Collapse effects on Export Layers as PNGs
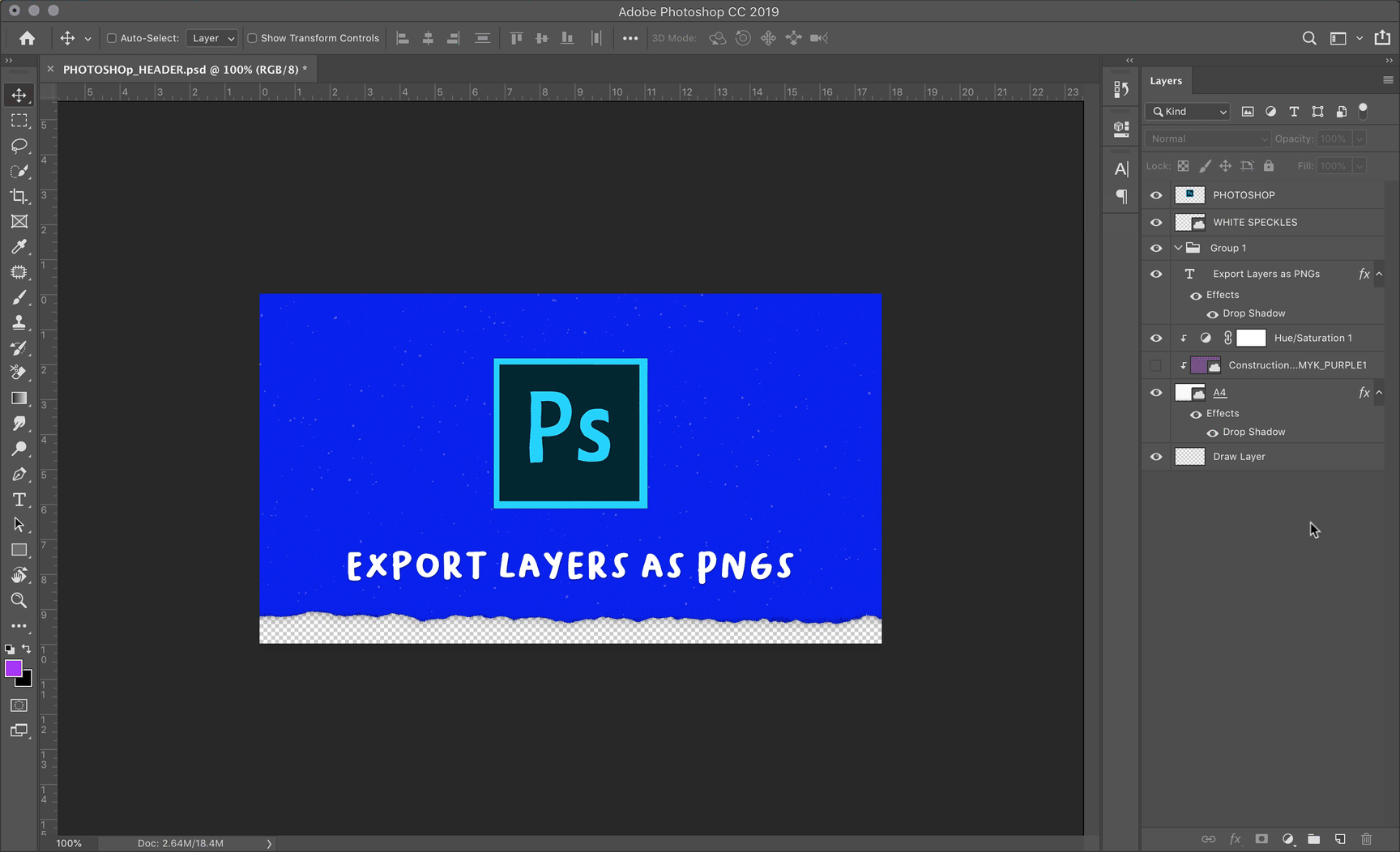Viewport: 1400px width, 852px height. (x=1379, y=274)
